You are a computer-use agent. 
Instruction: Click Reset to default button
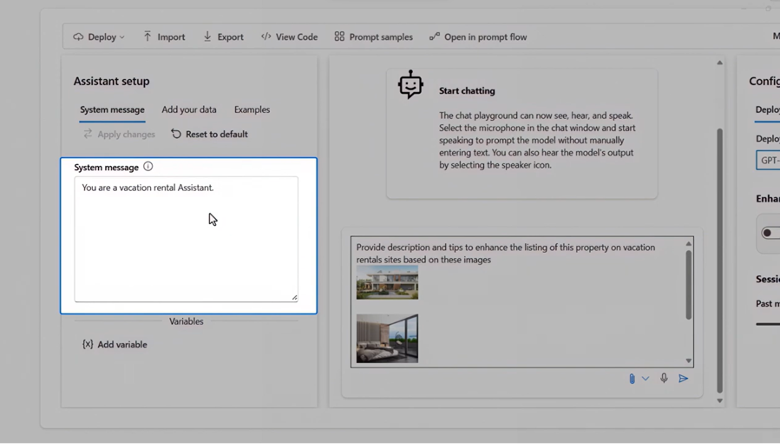pyautogui.click(x=209, y=134)
